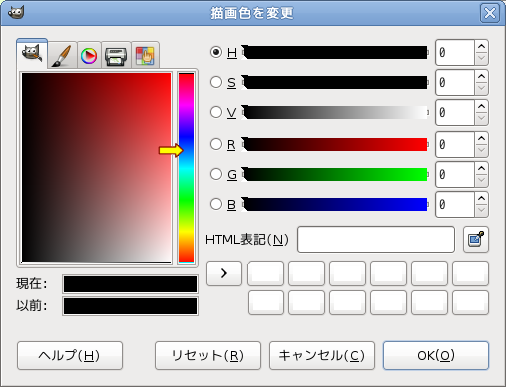The width and height of the screenshot is (506, 387).
Task: Click the 以前 previous color swatch
Action: tap(130, 306)
